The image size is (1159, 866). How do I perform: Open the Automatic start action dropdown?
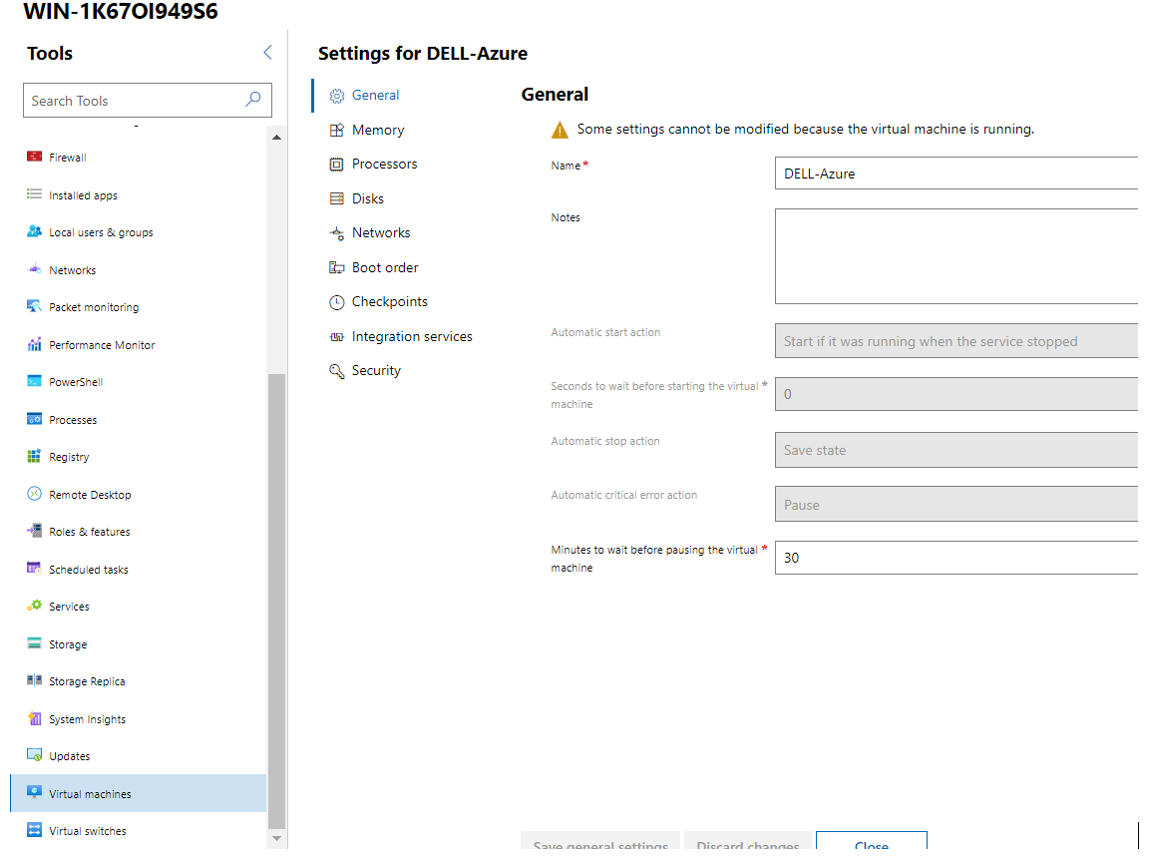point(956,341)
